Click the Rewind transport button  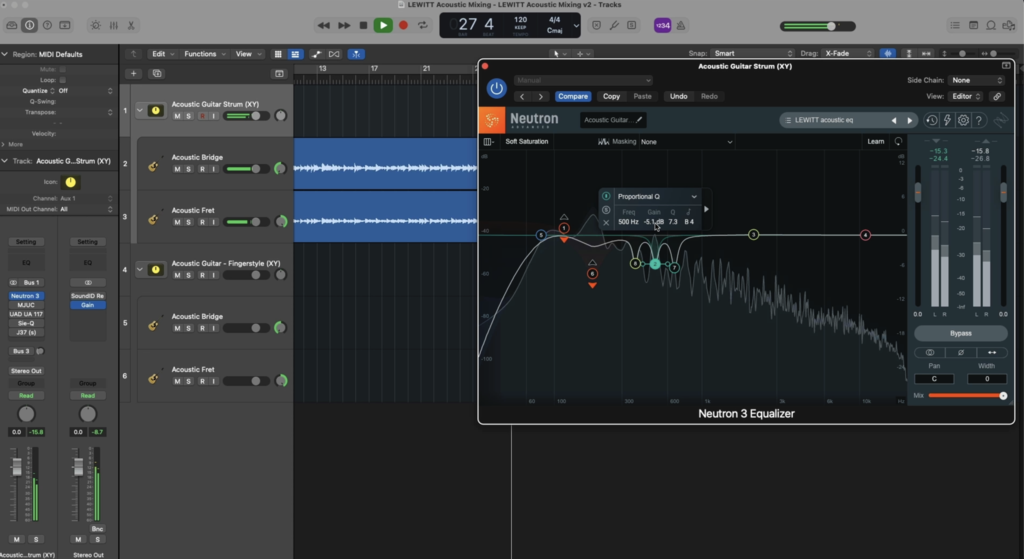[323, 25]
